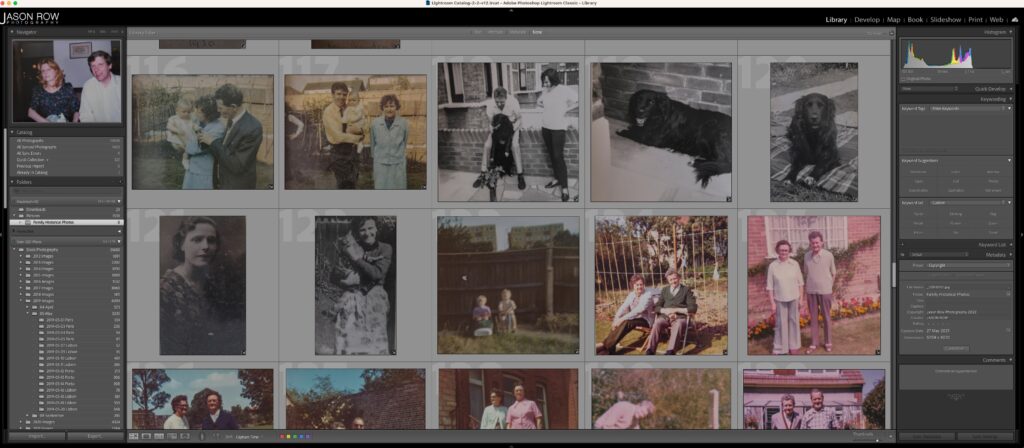Select All Photographs in Catalog
Image resolution: width=1024 pixels, height=448 pixels.
tap(67, 140)
